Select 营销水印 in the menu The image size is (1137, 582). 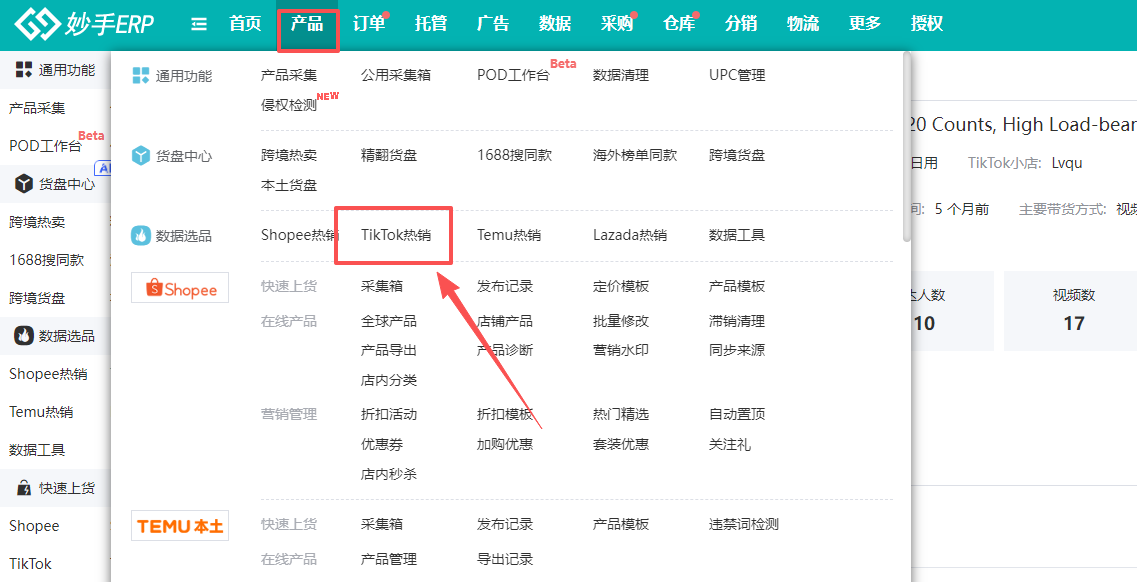621,350
